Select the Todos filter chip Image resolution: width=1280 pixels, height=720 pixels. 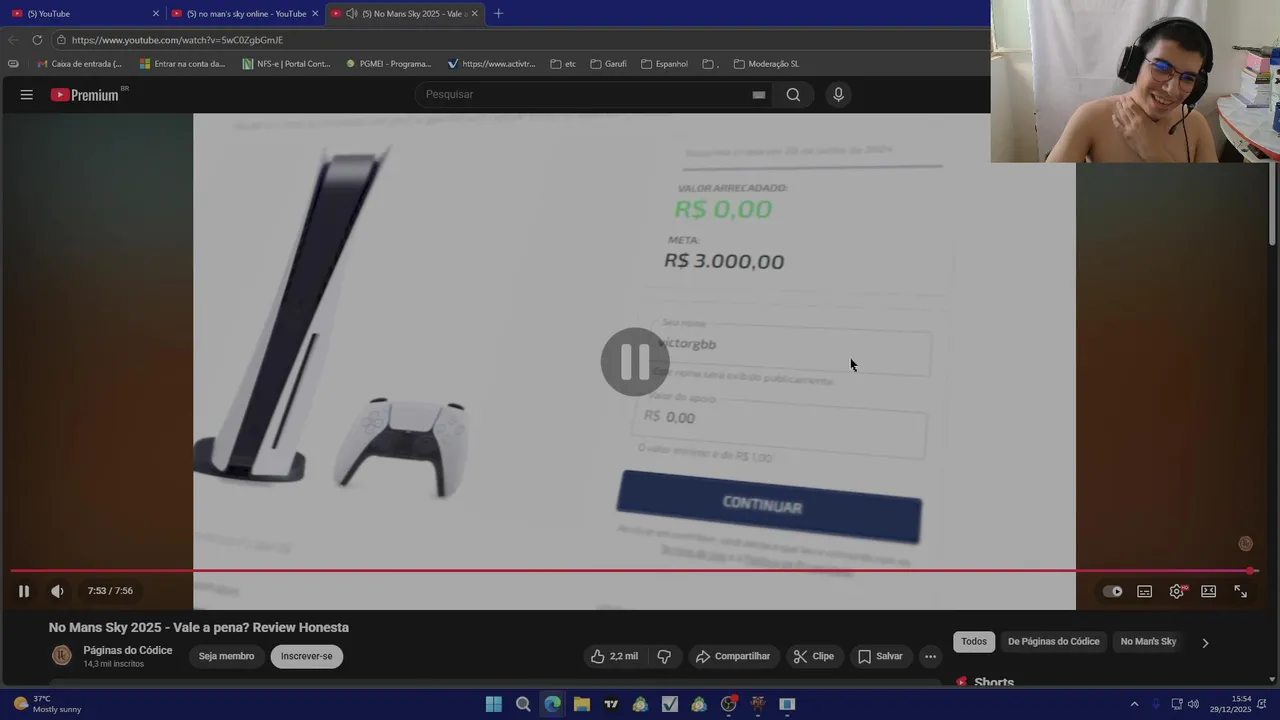click(974, 641)
